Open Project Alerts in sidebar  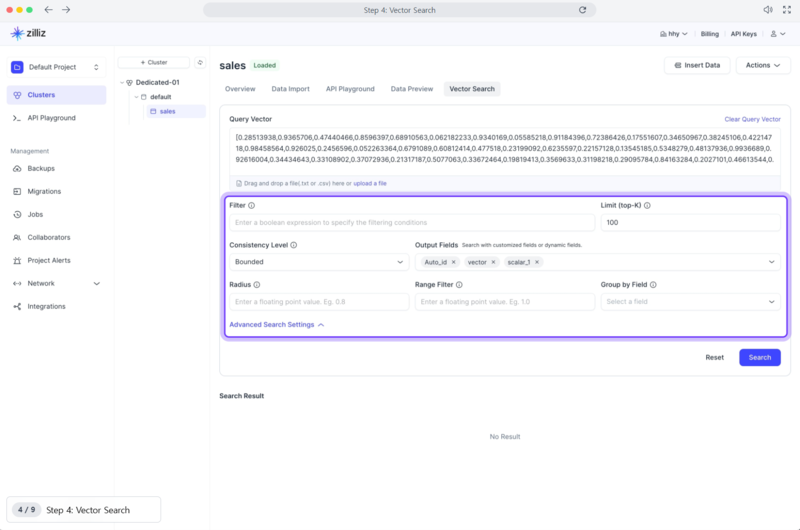48,260
